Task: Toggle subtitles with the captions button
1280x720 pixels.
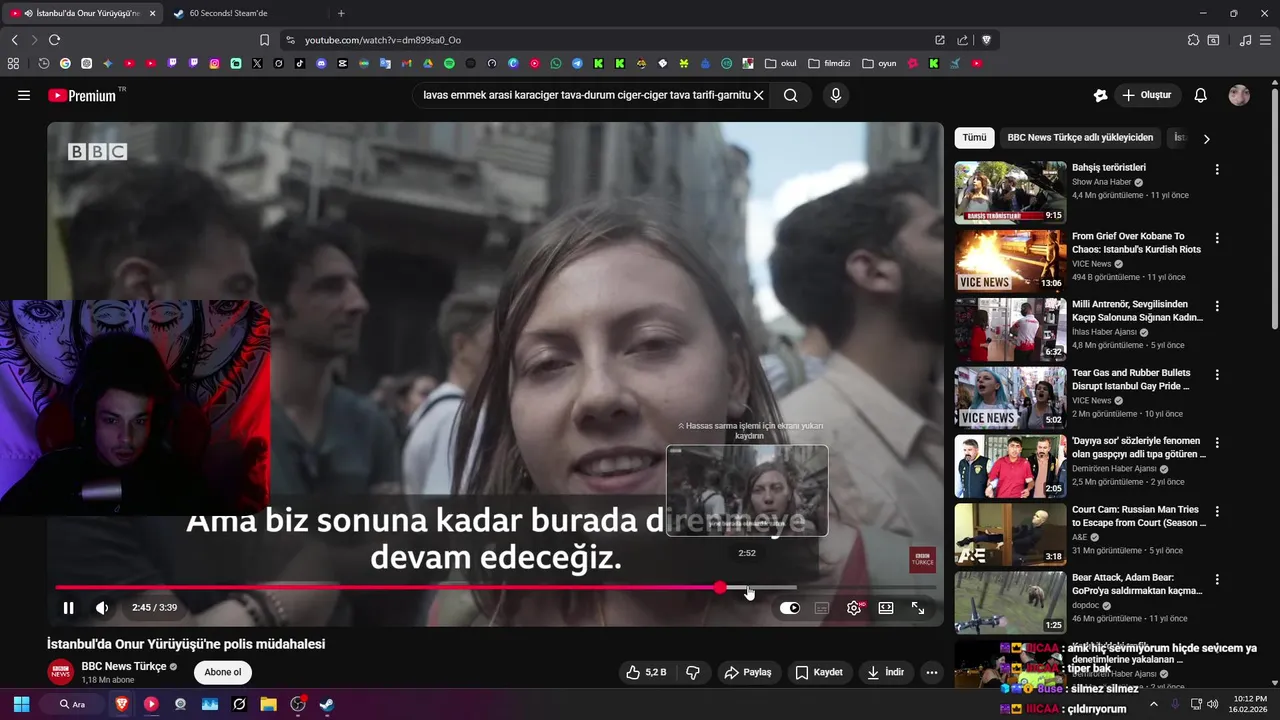Action: point(822,608)
